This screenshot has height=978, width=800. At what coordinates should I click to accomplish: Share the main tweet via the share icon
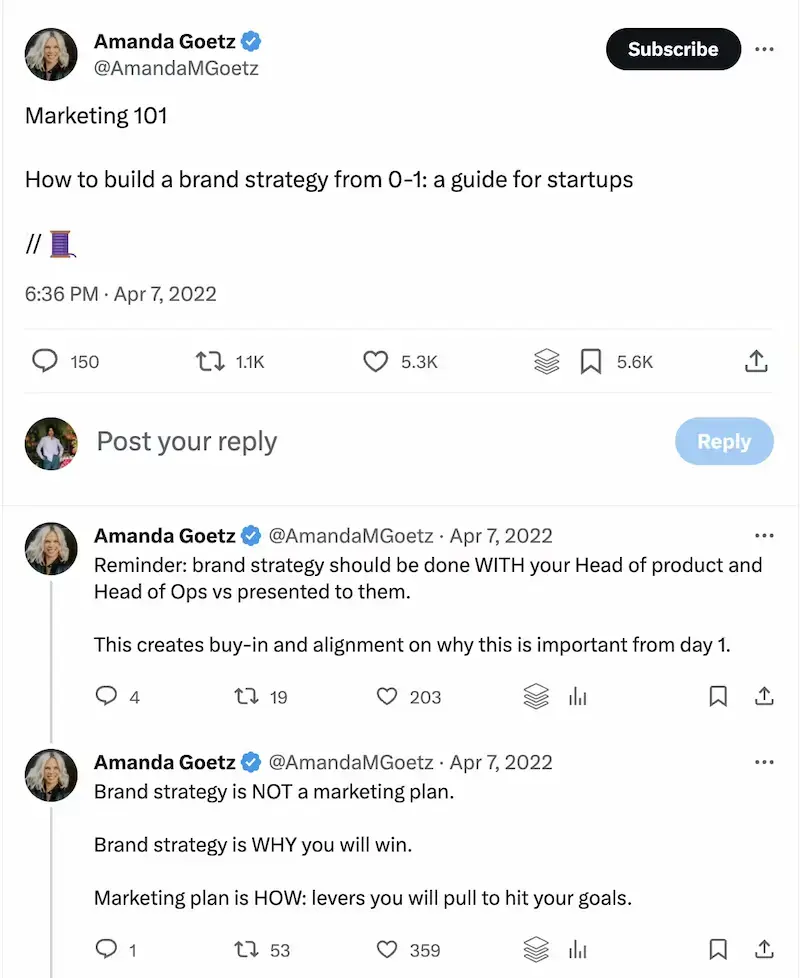click(757, 361)
